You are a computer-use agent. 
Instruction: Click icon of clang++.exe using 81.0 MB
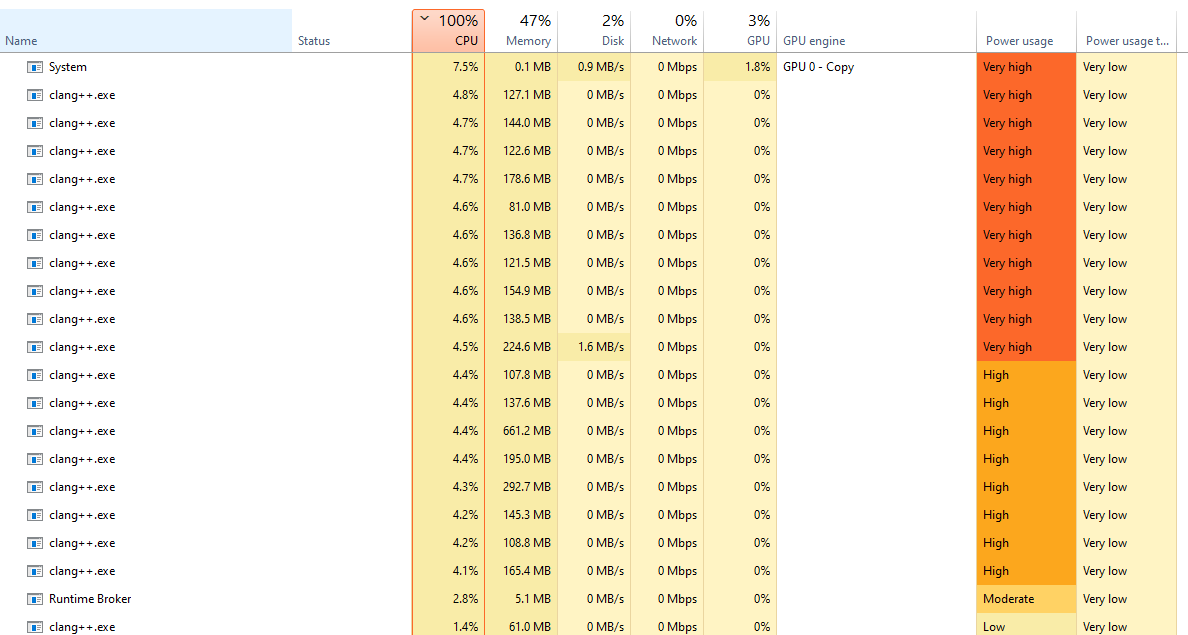[35, 207]
